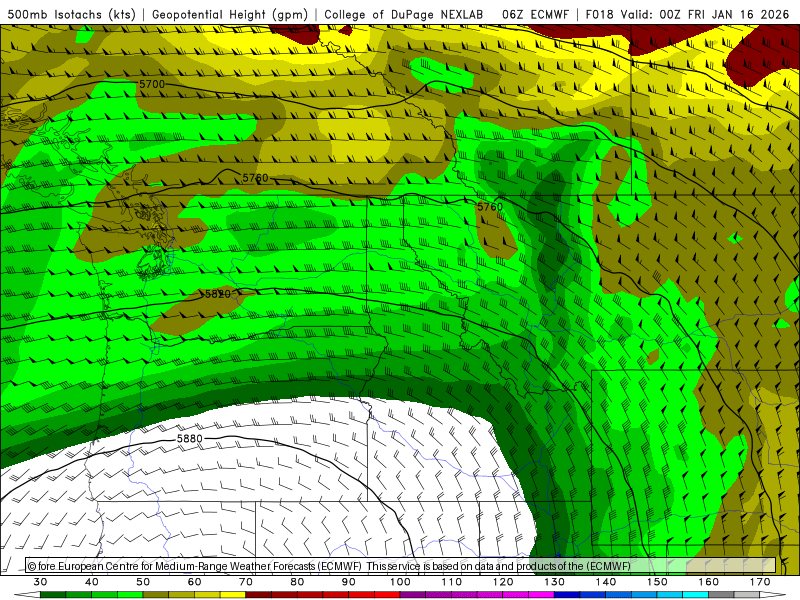Click the 'College of DuPage NEXLAB' label
Image resolution: width=800 pixels, height=600 pixels.
tap(404, 14)
